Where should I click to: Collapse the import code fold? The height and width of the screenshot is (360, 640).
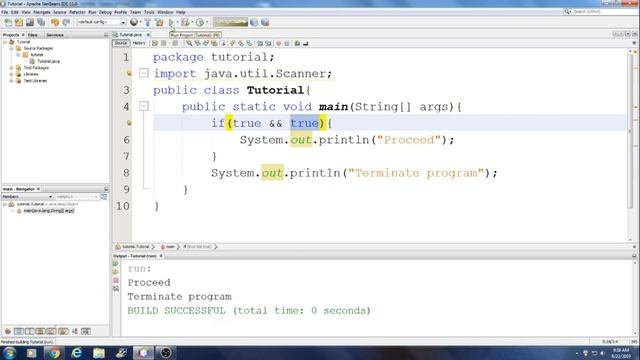144,73
